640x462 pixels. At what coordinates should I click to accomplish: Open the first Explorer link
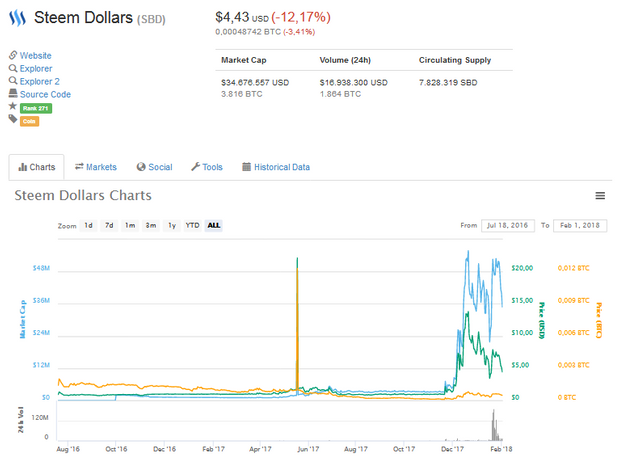36,69
